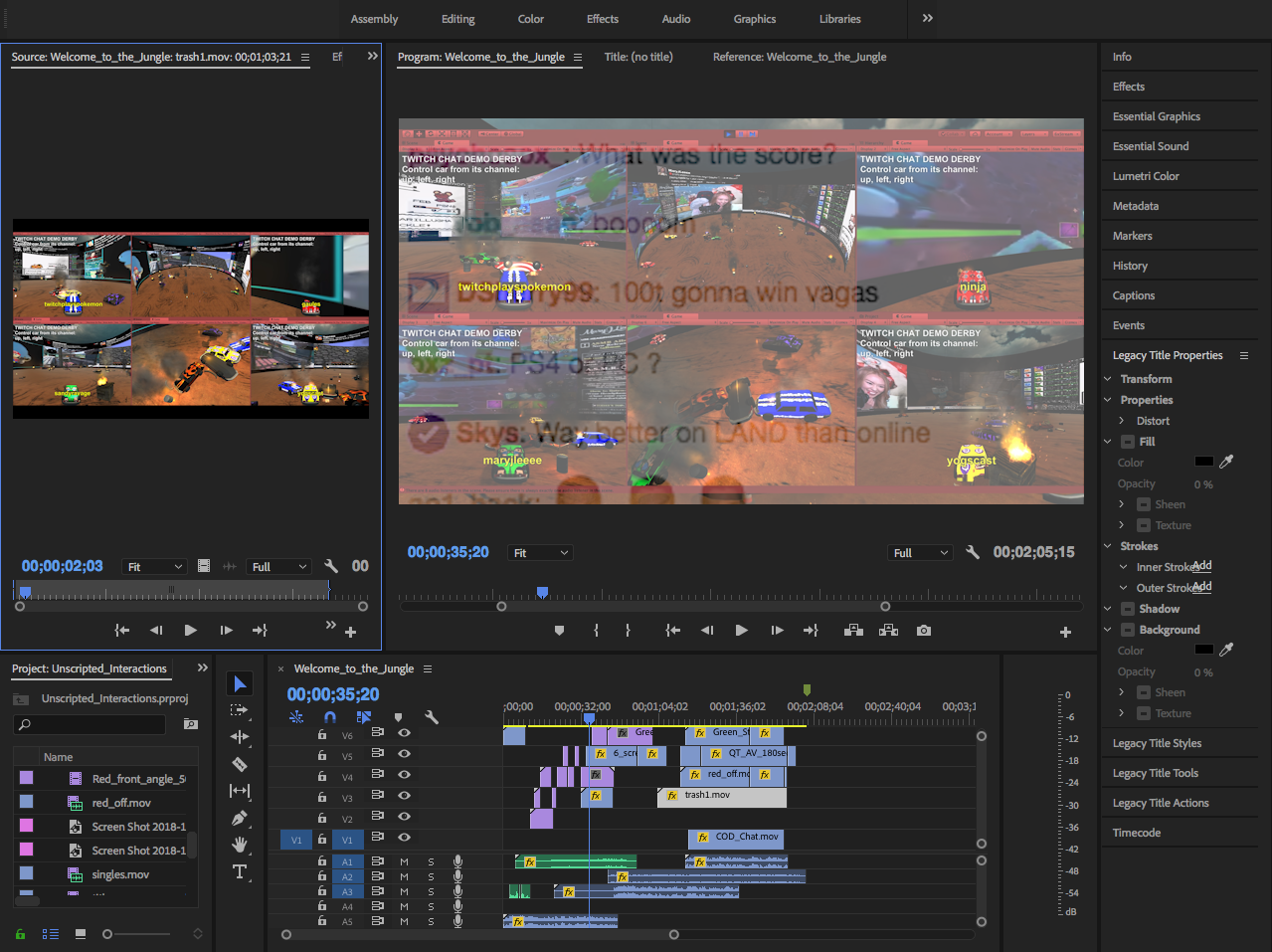Toggle V5 track visibility eye

tap(404, 753)
